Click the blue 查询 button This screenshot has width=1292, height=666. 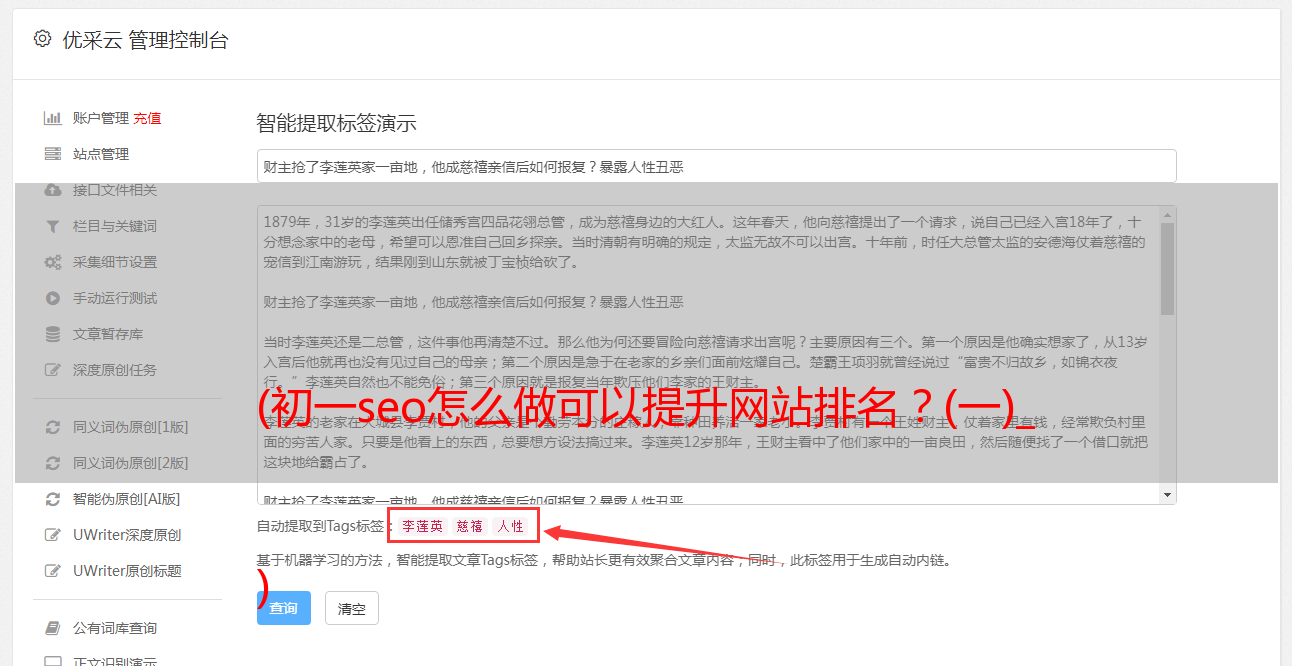pyautogui.click(x=284, y=608)
